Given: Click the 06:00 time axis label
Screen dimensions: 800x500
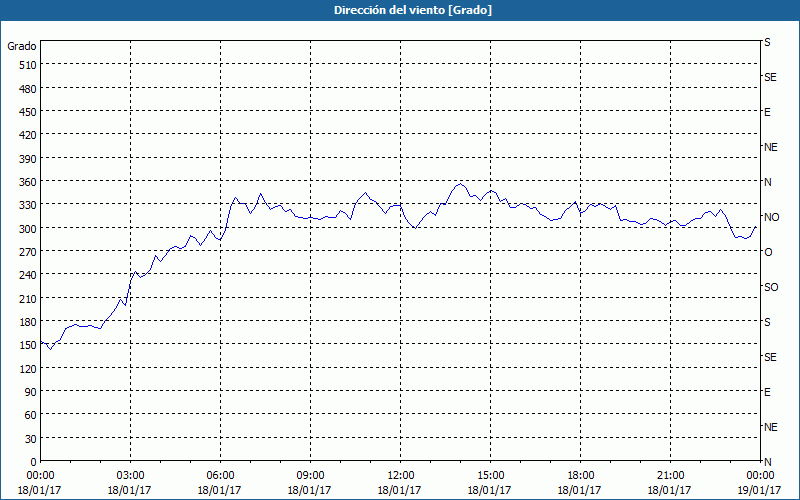Looking at the screenshot, I should coord(220,476).
